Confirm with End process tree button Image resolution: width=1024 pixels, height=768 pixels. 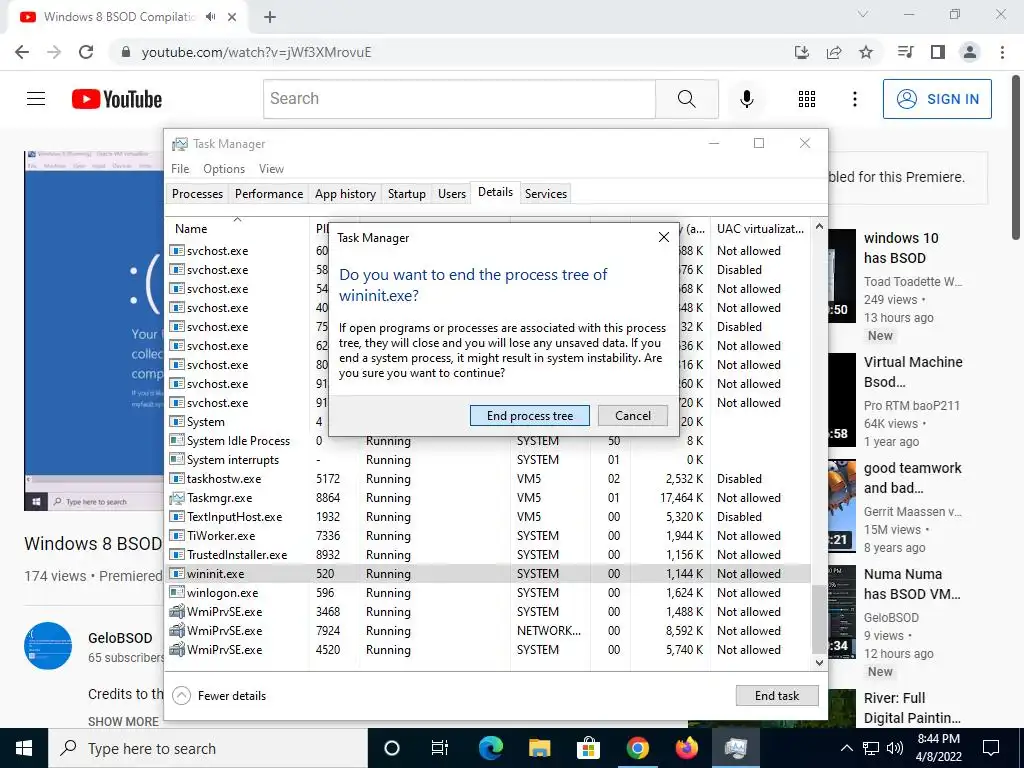click(x=530, y=415)
